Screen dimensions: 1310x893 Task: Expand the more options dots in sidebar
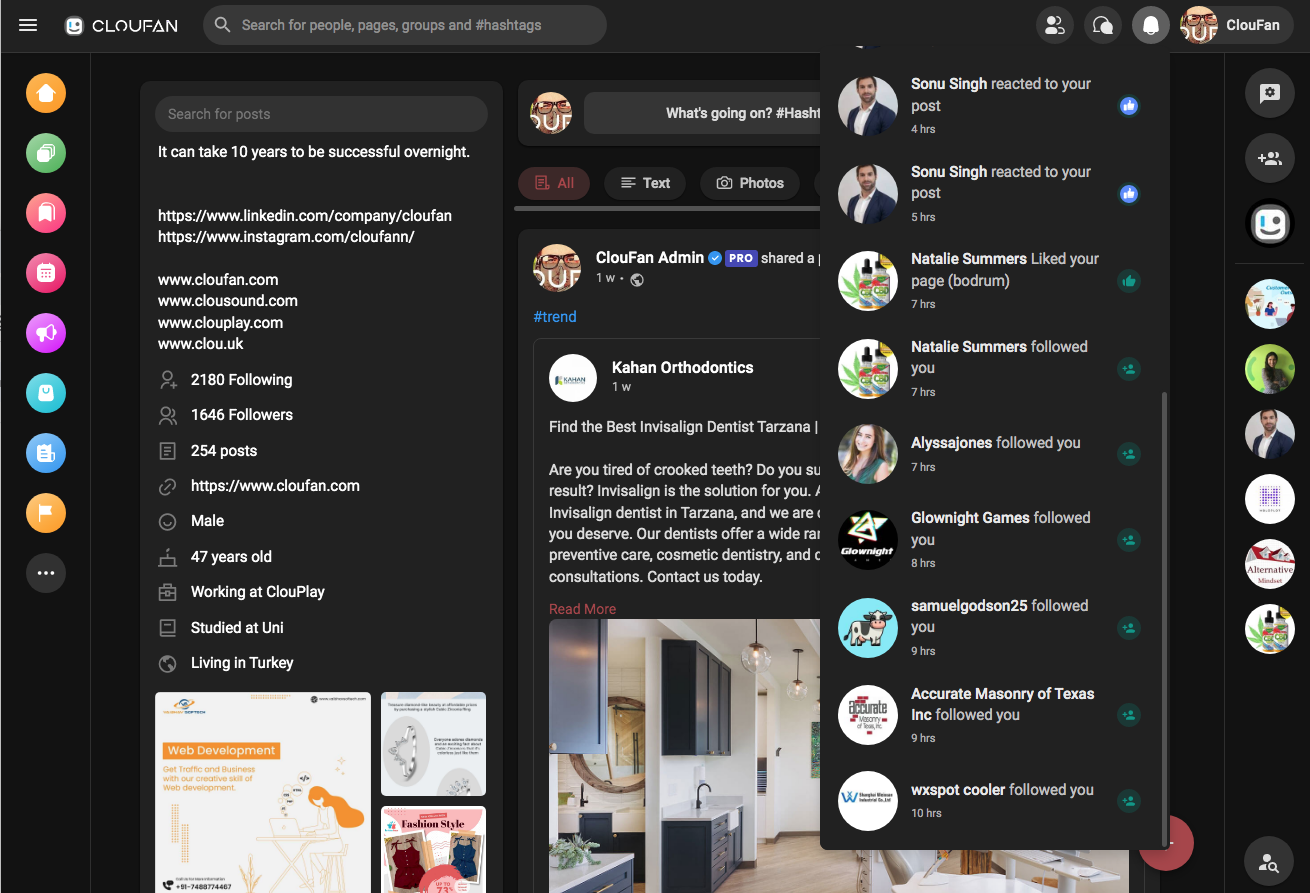pyautogui.click(x=46, y=573)
